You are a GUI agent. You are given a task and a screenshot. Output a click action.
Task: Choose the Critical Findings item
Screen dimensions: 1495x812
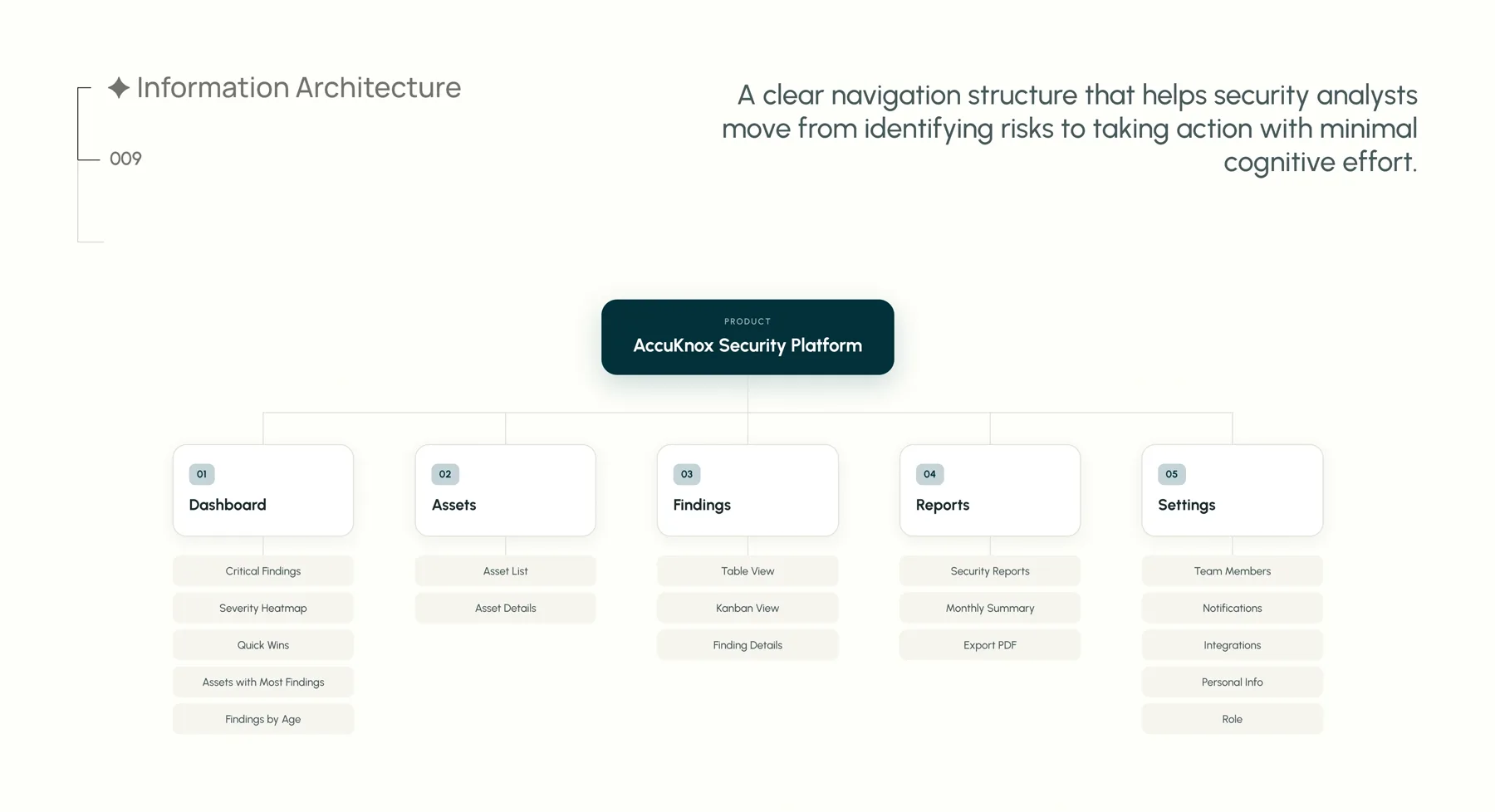click(x=263, y=571)
